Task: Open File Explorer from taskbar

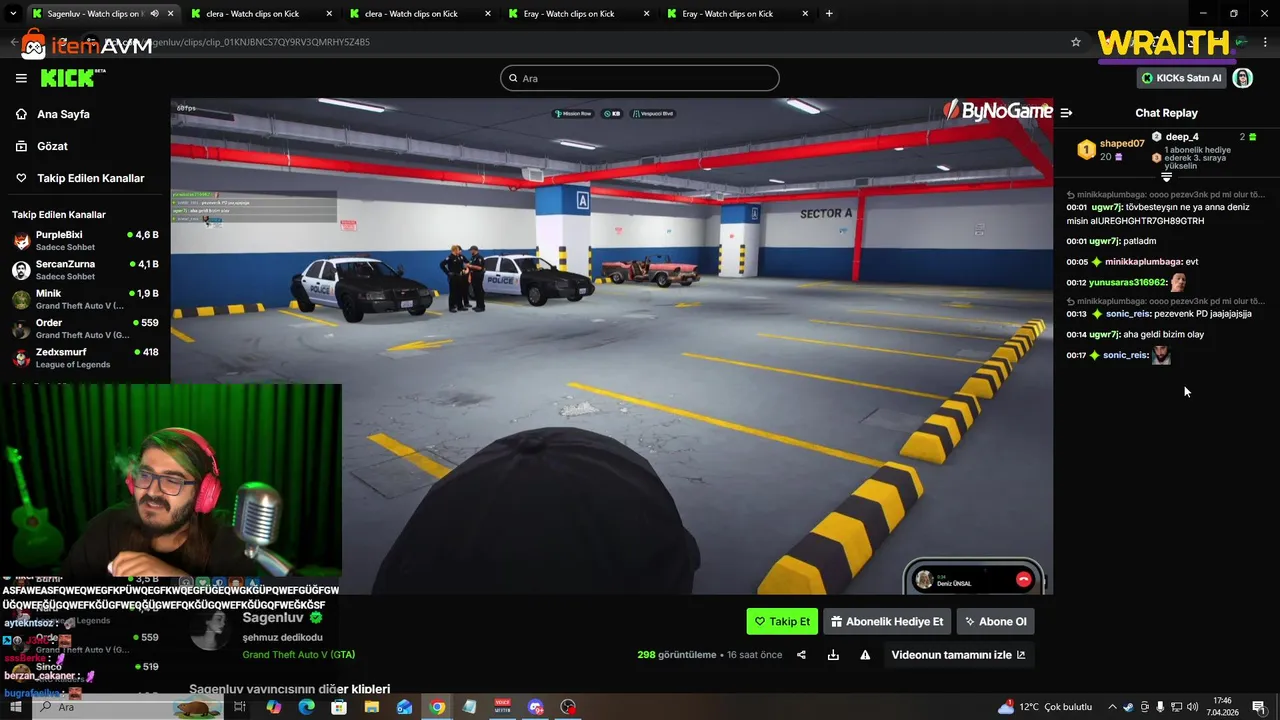Action: pyautogui.click(x=372, y=707)
